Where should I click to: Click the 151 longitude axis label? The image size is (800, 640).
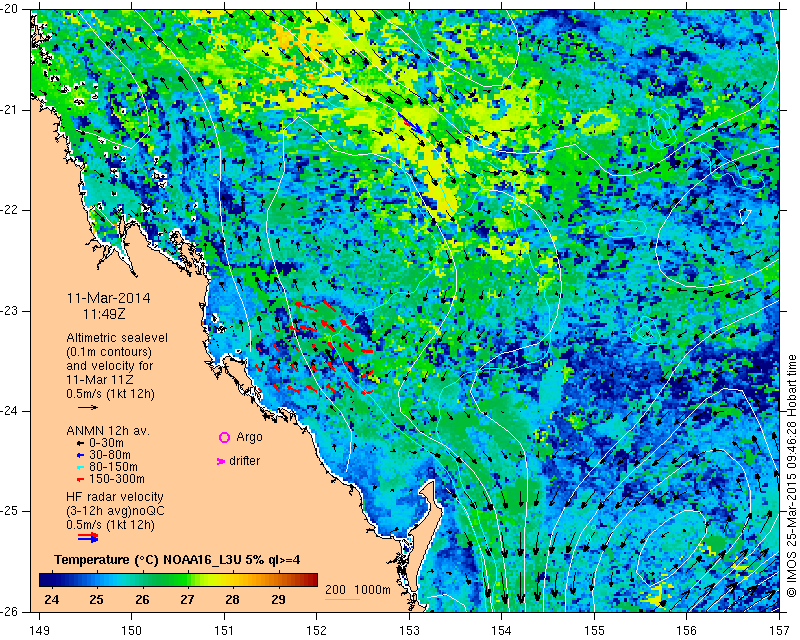[224, 631]
